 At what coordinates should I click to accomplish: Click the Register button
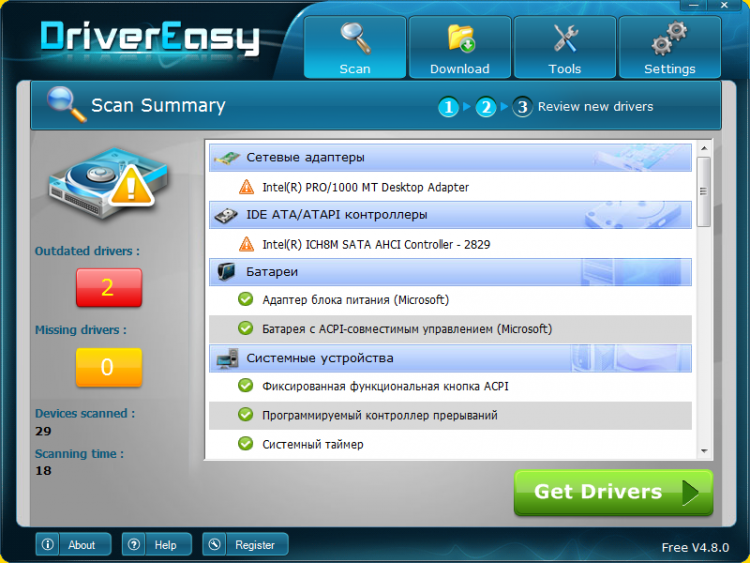coord(245,544)
